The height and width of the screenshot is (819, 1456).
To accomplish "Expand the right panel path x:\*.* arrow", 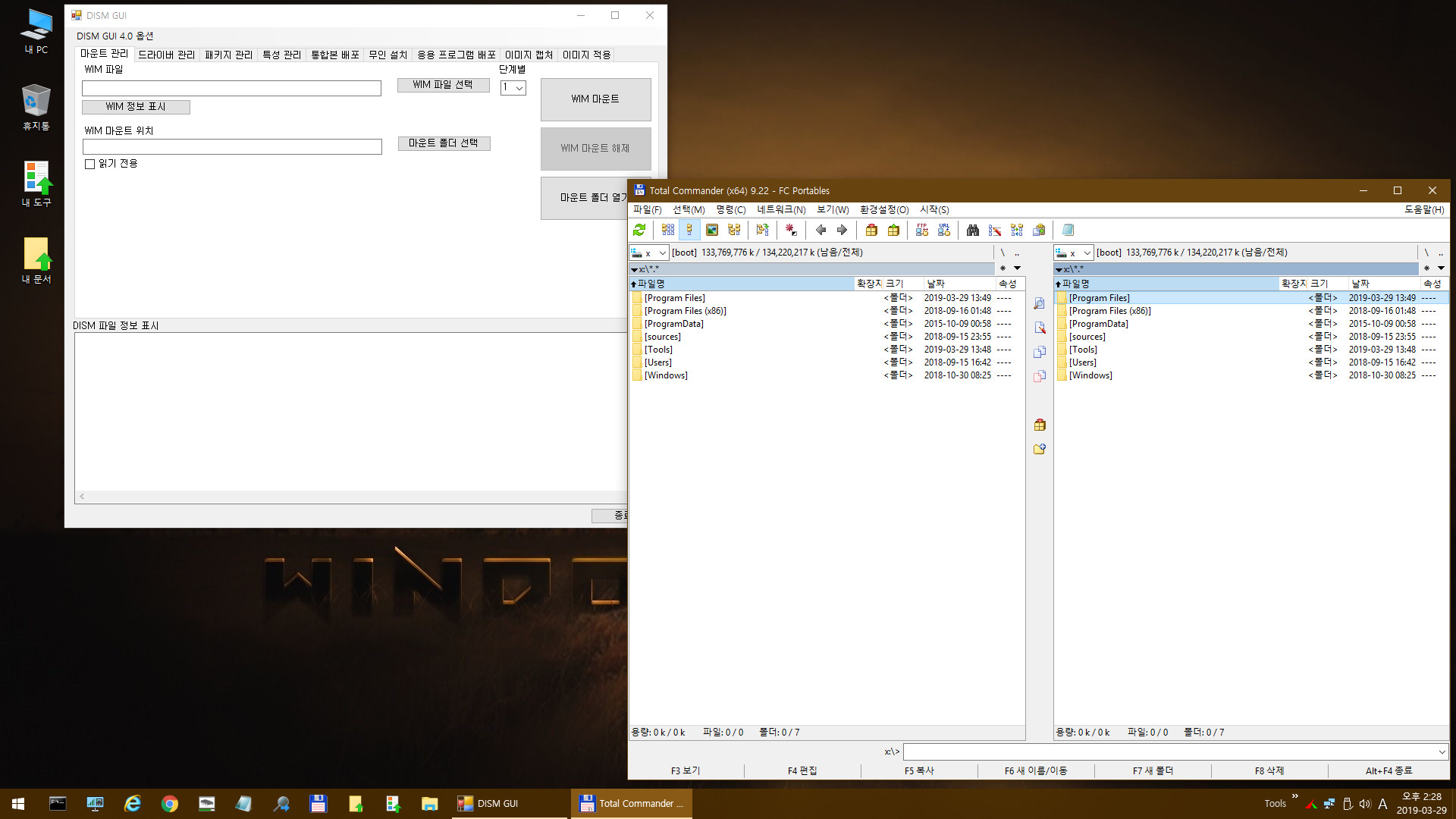I will click(1059, 270).
